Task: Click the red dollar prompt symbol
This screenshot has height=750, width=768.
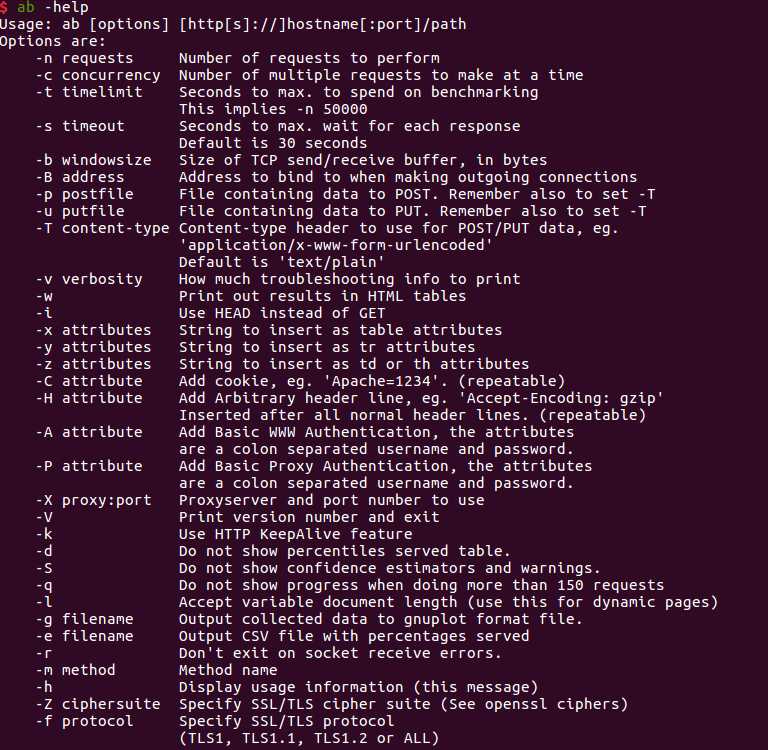Action: [x=4, y=7]
